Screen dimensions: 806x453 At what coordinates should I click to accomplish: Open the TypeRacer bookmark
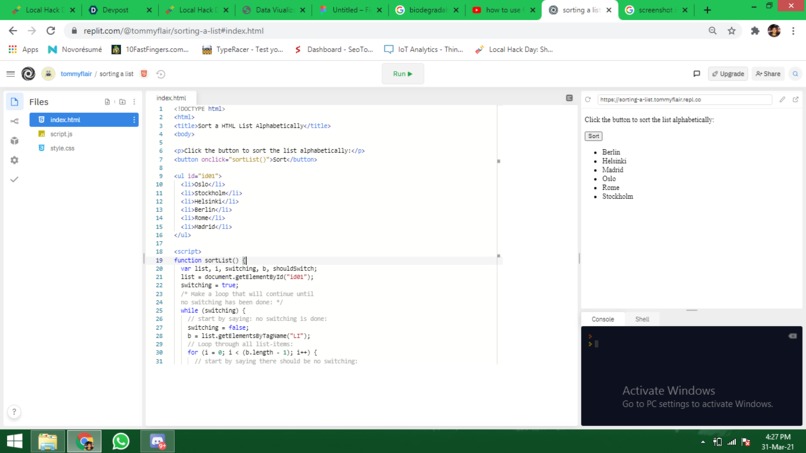pyautogui.click(x=243, y=49)
